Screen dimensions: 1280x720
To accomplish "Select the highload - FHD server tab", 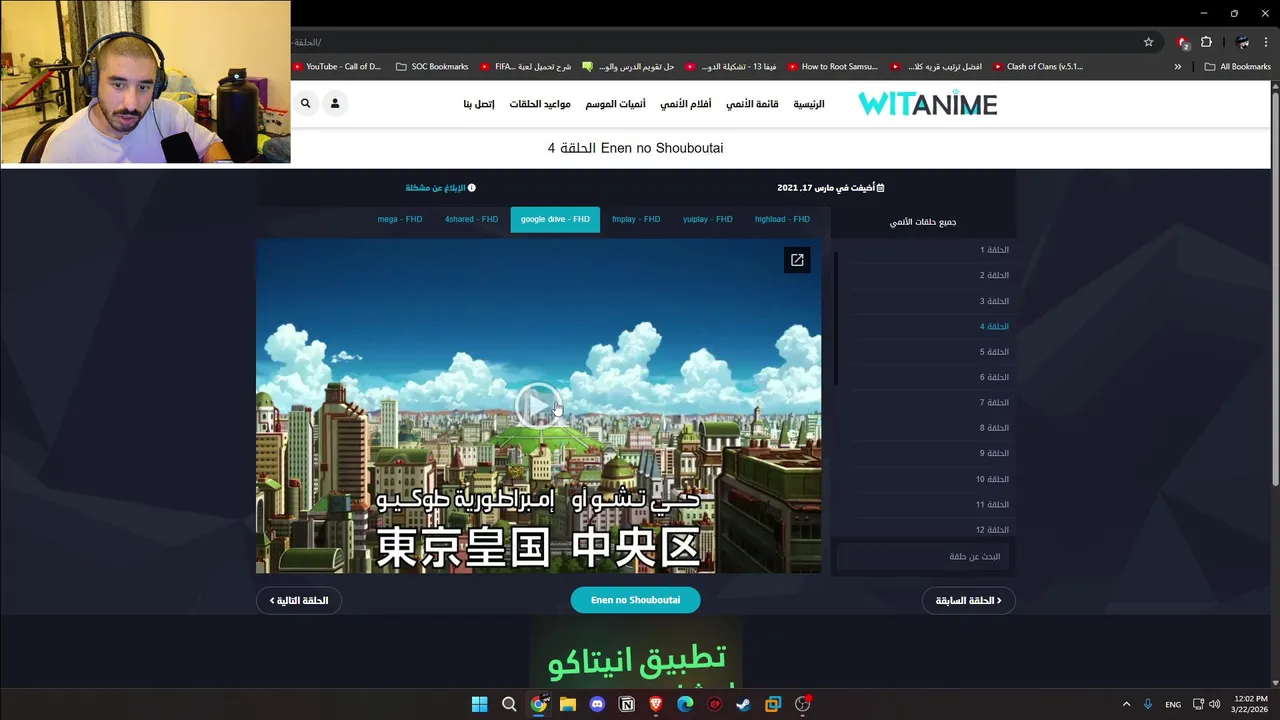I will point(782,219).
